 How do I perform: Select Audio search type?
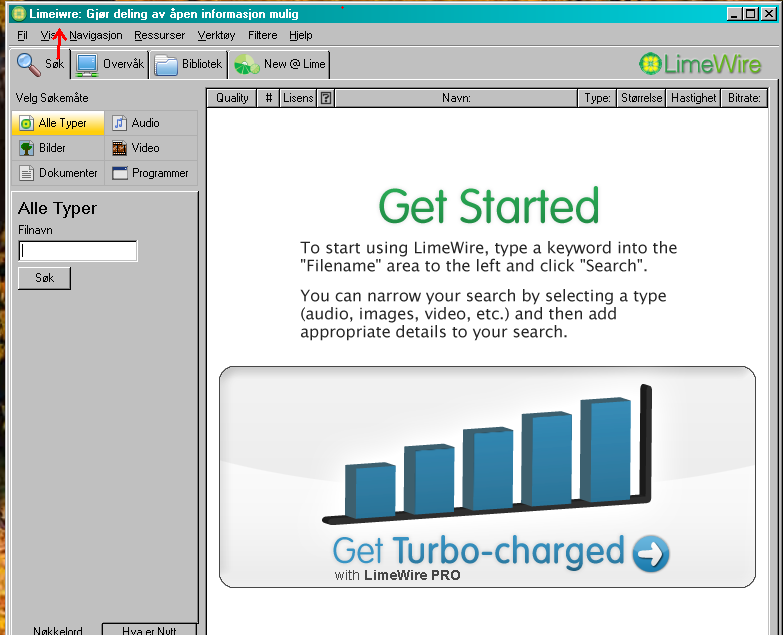[151, 123]
